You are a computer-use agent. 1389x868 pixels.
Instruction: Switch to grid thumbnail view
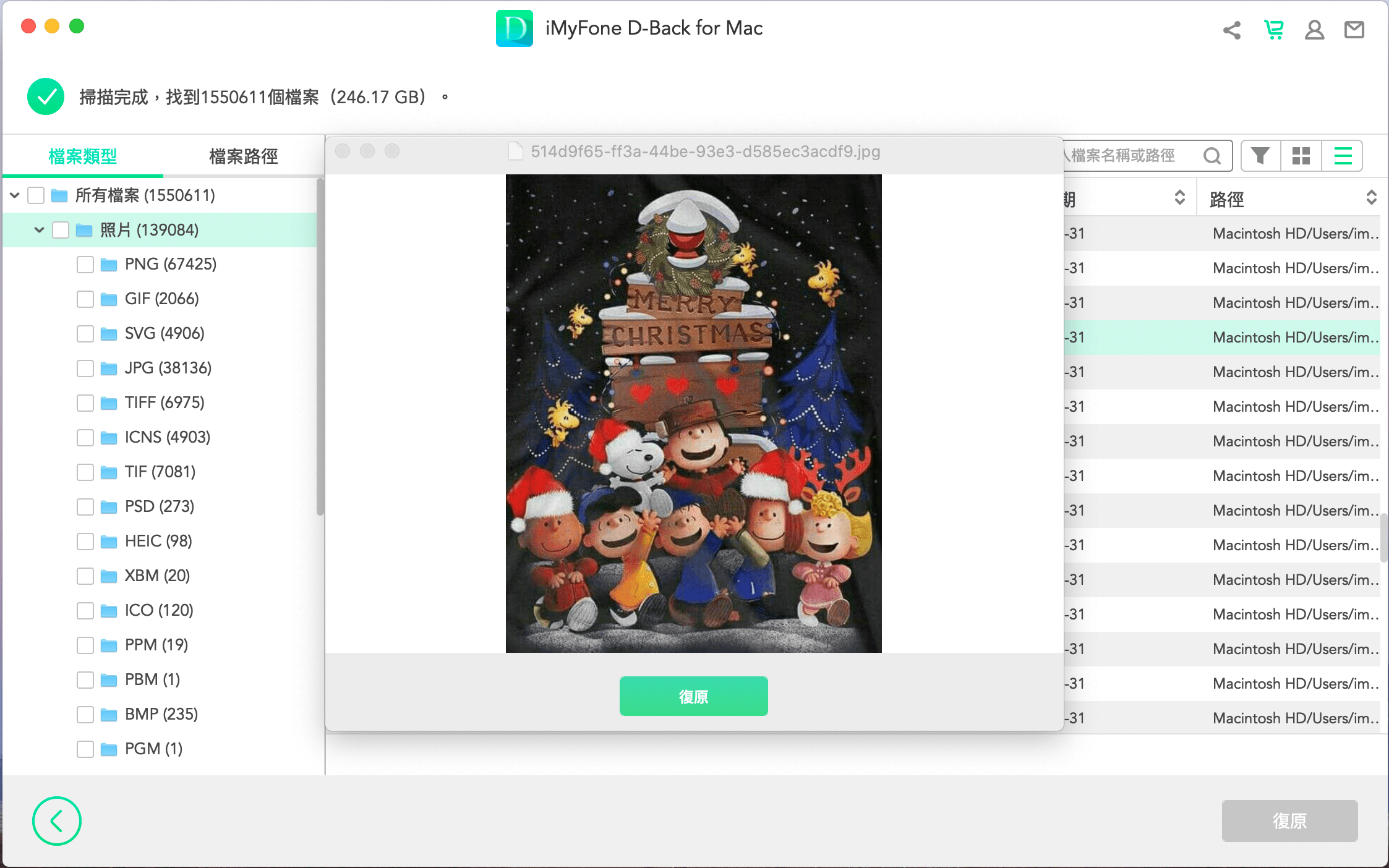click(x=1301, y=156)
